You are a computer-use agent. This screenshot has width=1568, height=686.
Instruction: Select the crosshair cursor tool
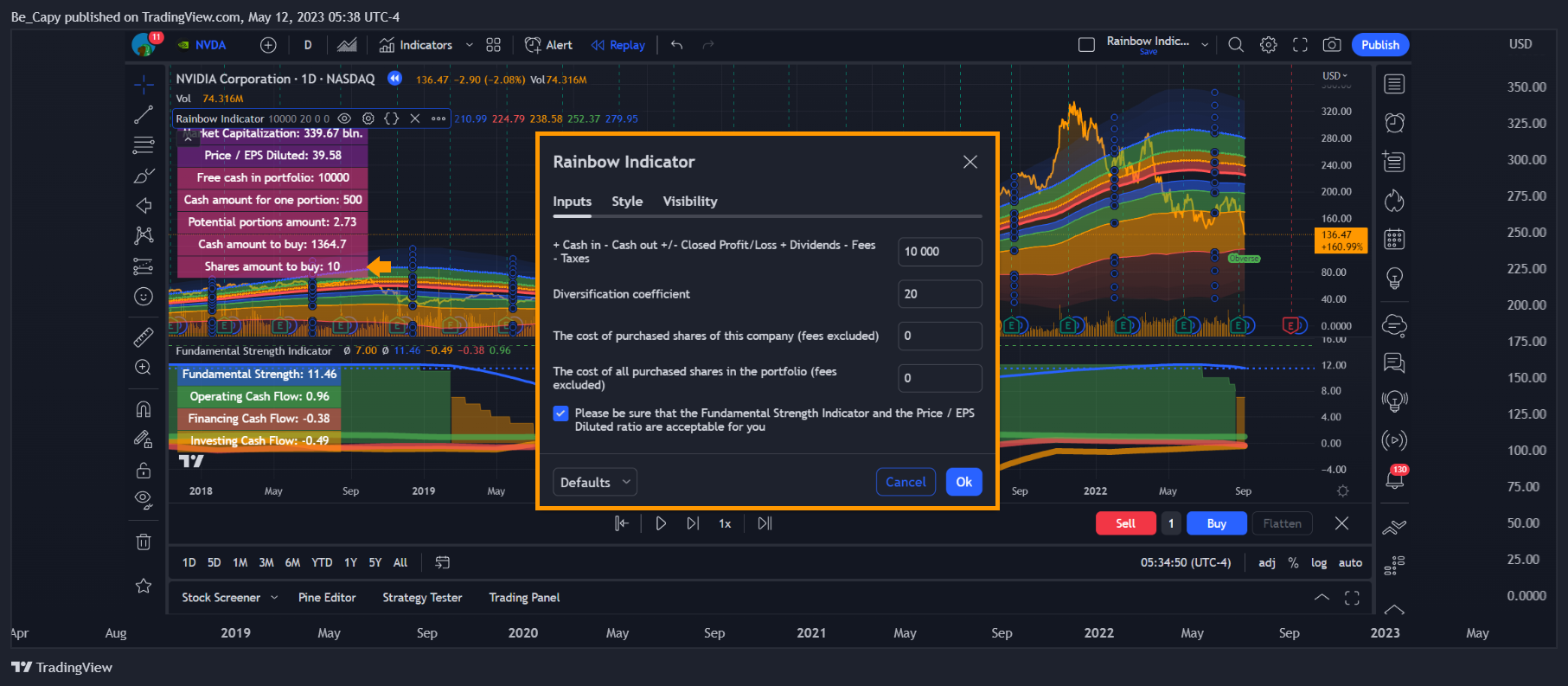tap(144, 84)
